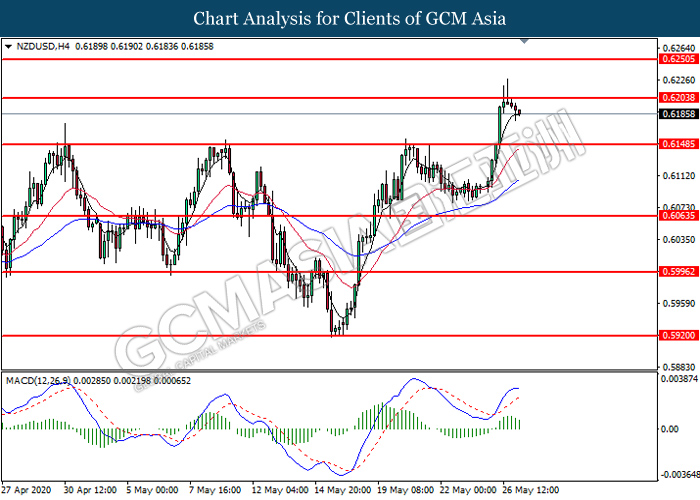Screen dimensions: 700x500
Task: Click the 27 Apr 2020 date label
Action: (26, 490)
